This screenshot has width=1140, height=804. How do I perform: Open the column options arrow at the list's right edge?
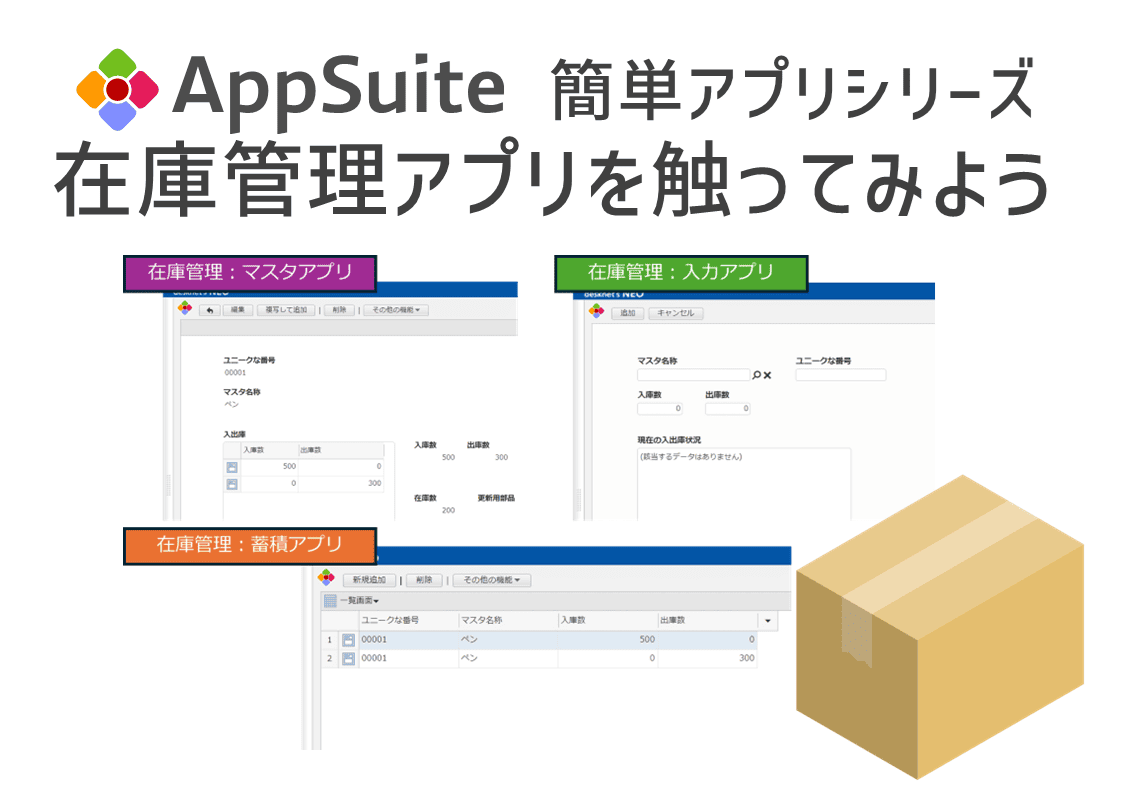(x=768, y=621)
